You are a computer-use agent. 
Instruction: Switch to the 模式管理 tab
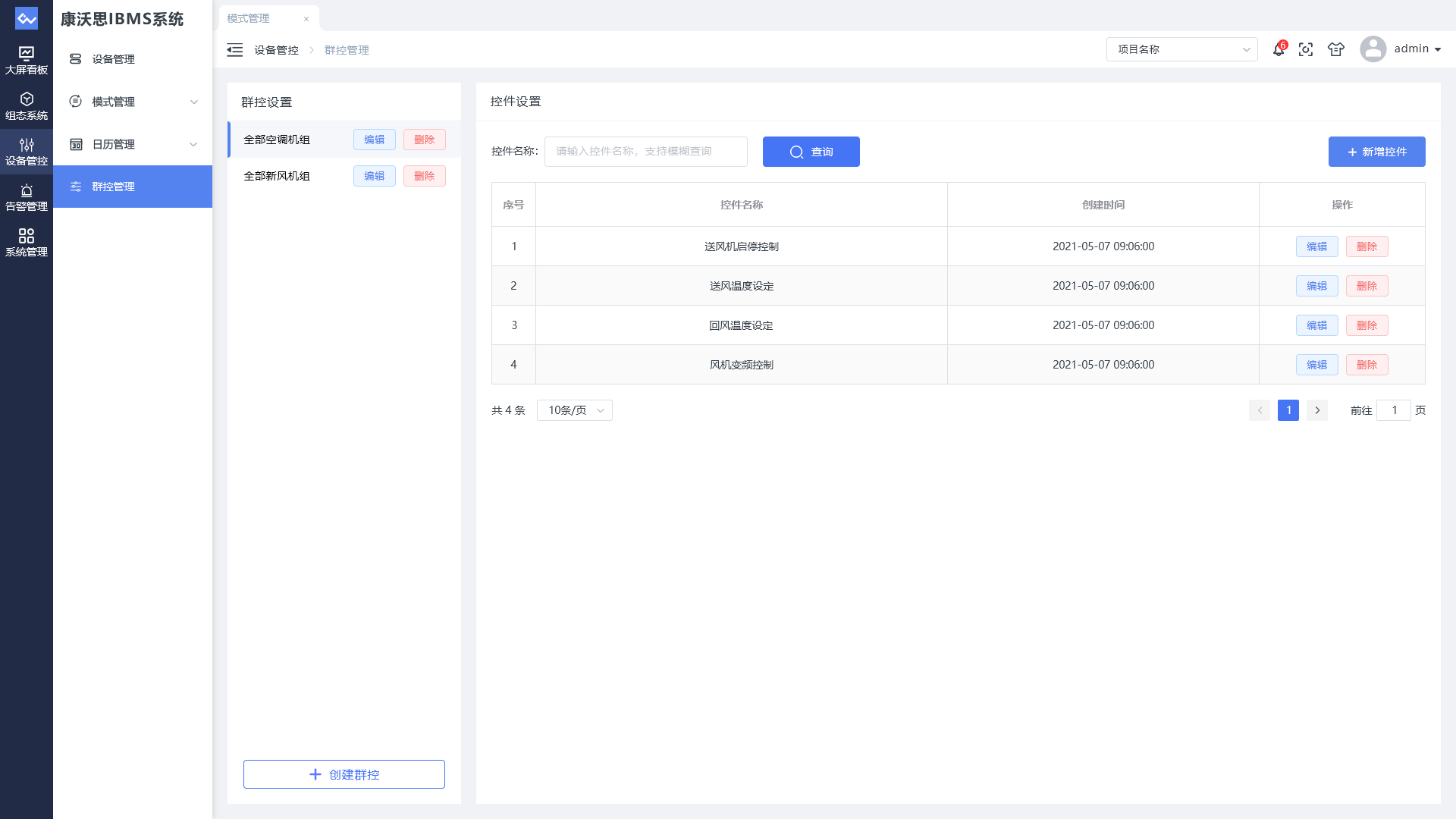pyautogui.click(x=249, y=18)
